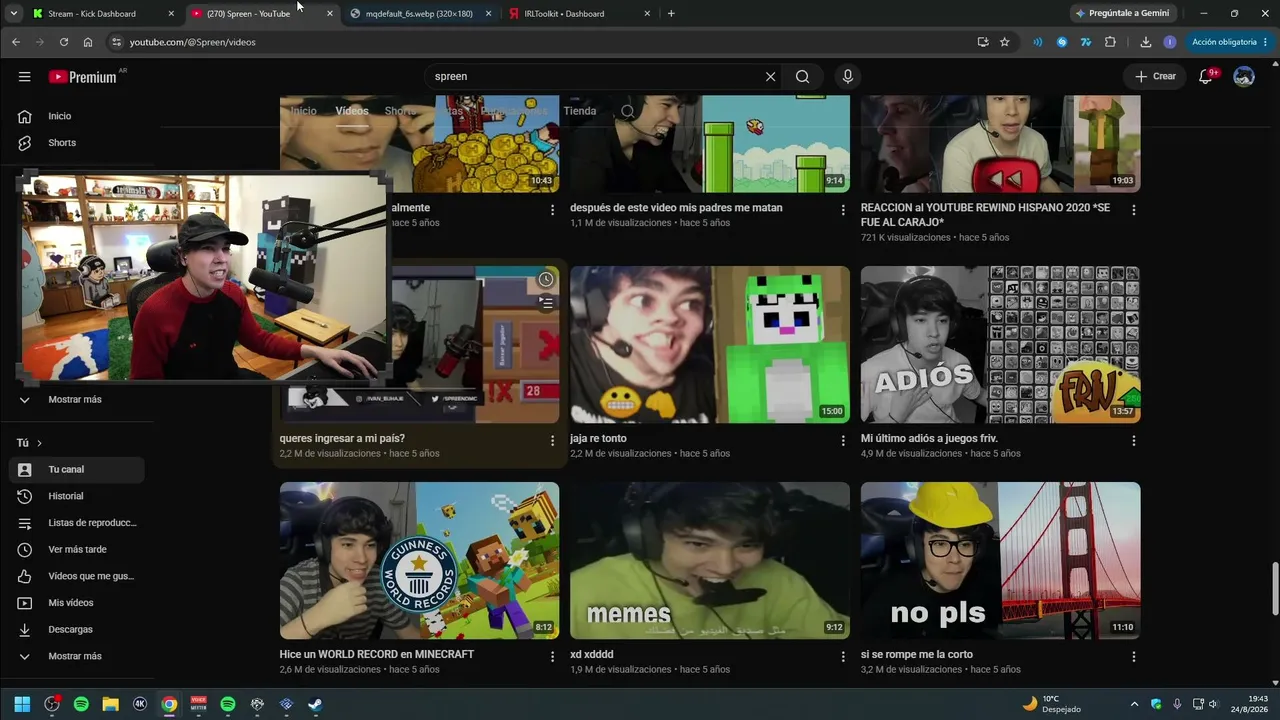1280x720 pixels.
Task: Switch to the channel Shorts tab
Action: tap(400, 111)
